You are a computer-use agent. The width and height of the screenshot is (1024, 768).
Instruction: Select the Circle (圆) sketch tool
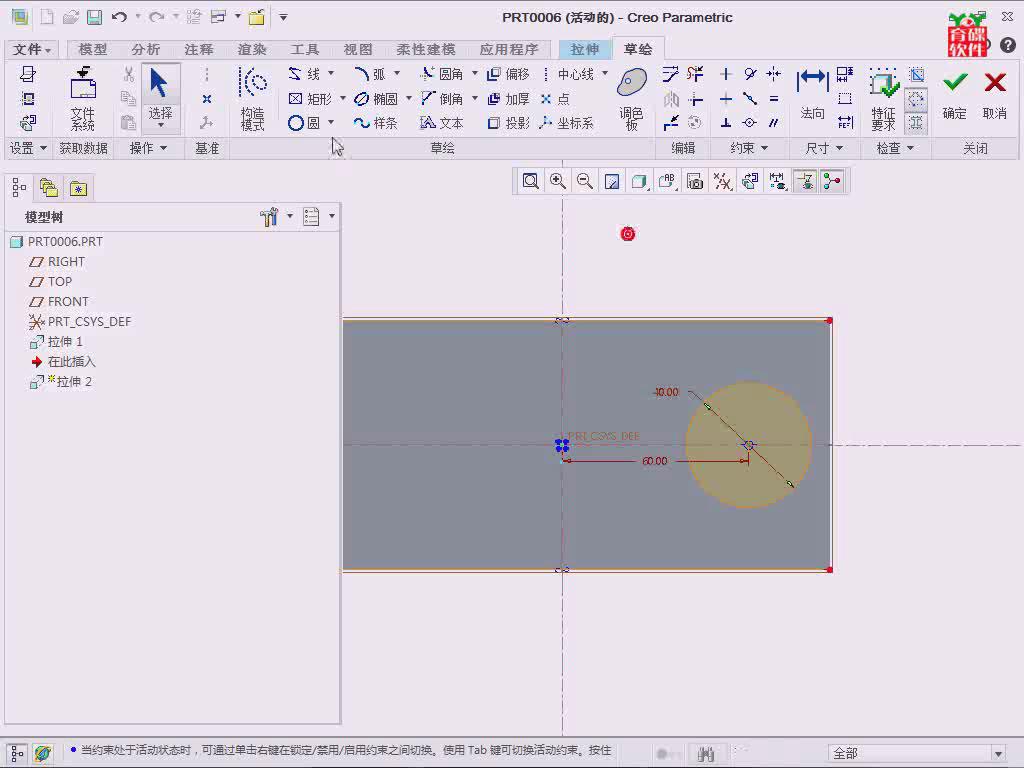point(304,123)
